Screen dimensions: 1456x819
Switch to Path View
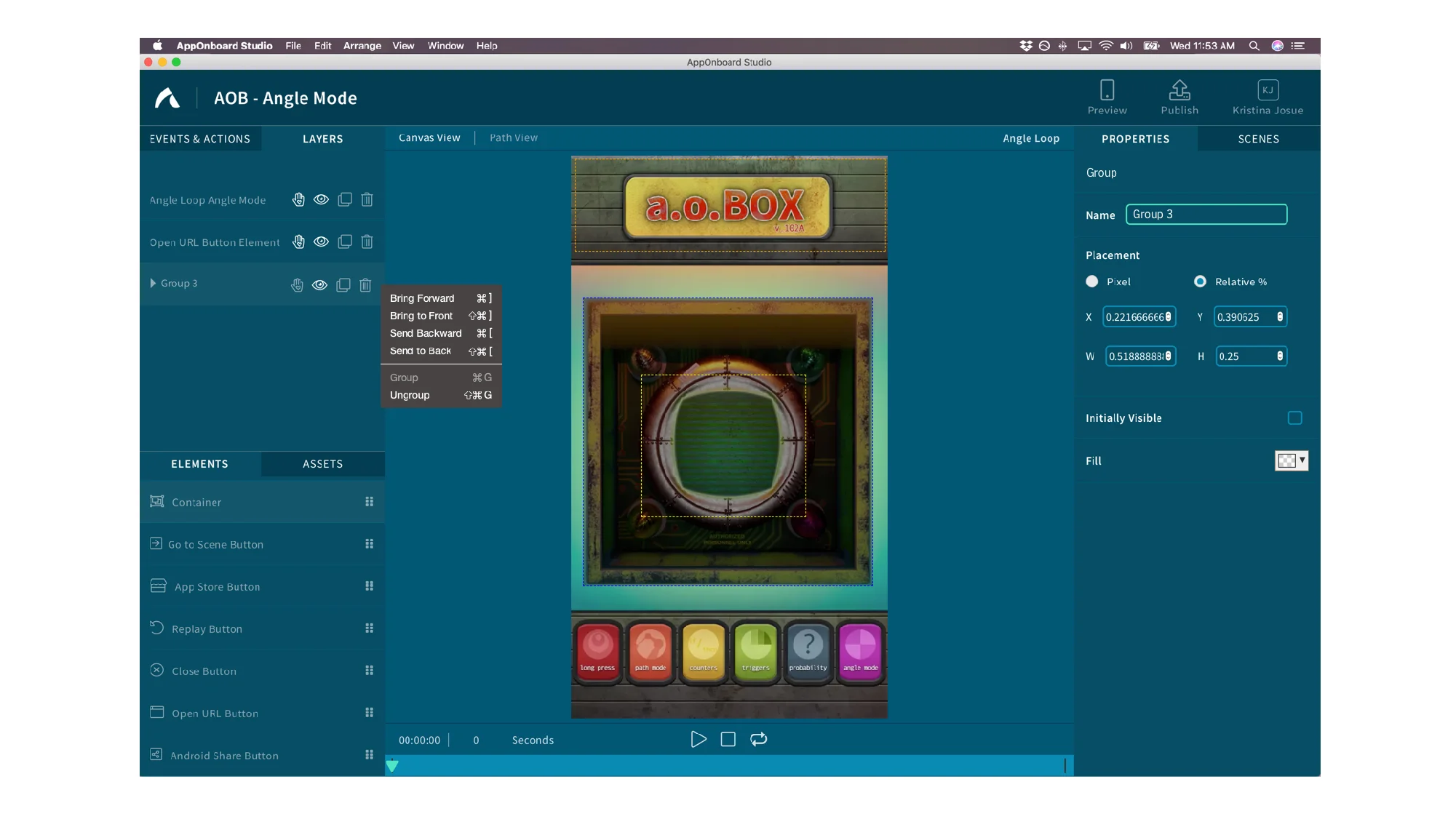point(514,137)
